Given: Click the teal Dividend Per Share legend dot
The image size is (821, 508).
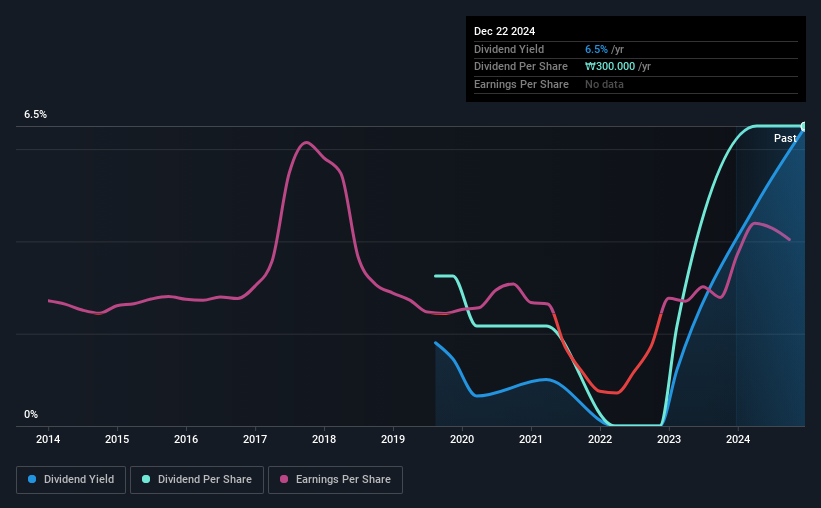Looking at the screenshot, I should 146,479.
